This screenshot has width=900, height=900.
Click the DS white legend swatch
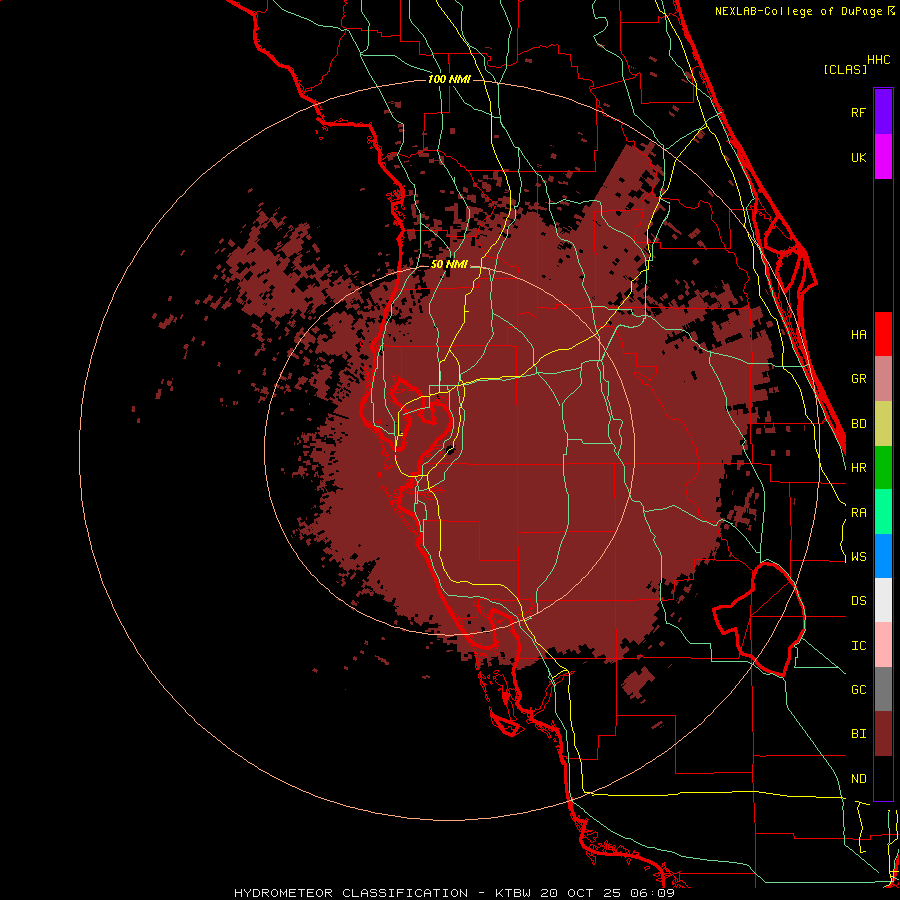tap(883, 600)
